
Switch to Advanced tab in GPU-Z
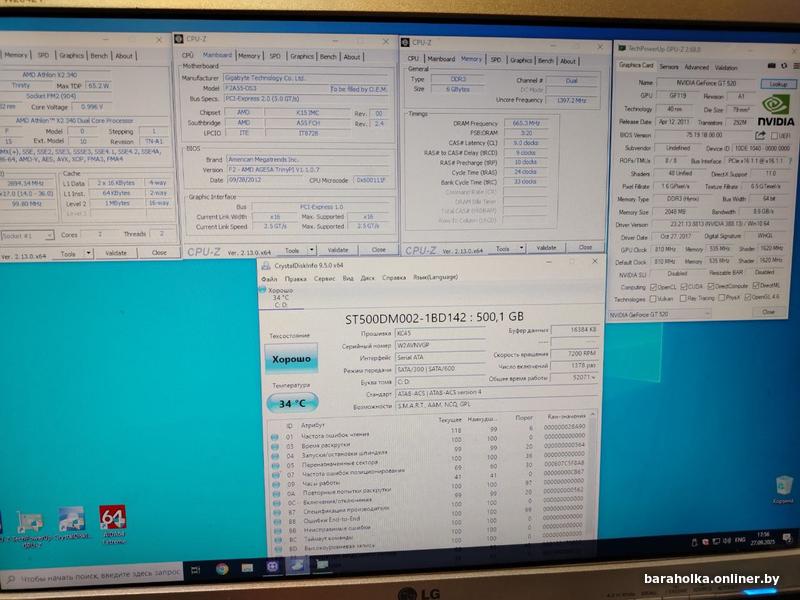(696, 67)
